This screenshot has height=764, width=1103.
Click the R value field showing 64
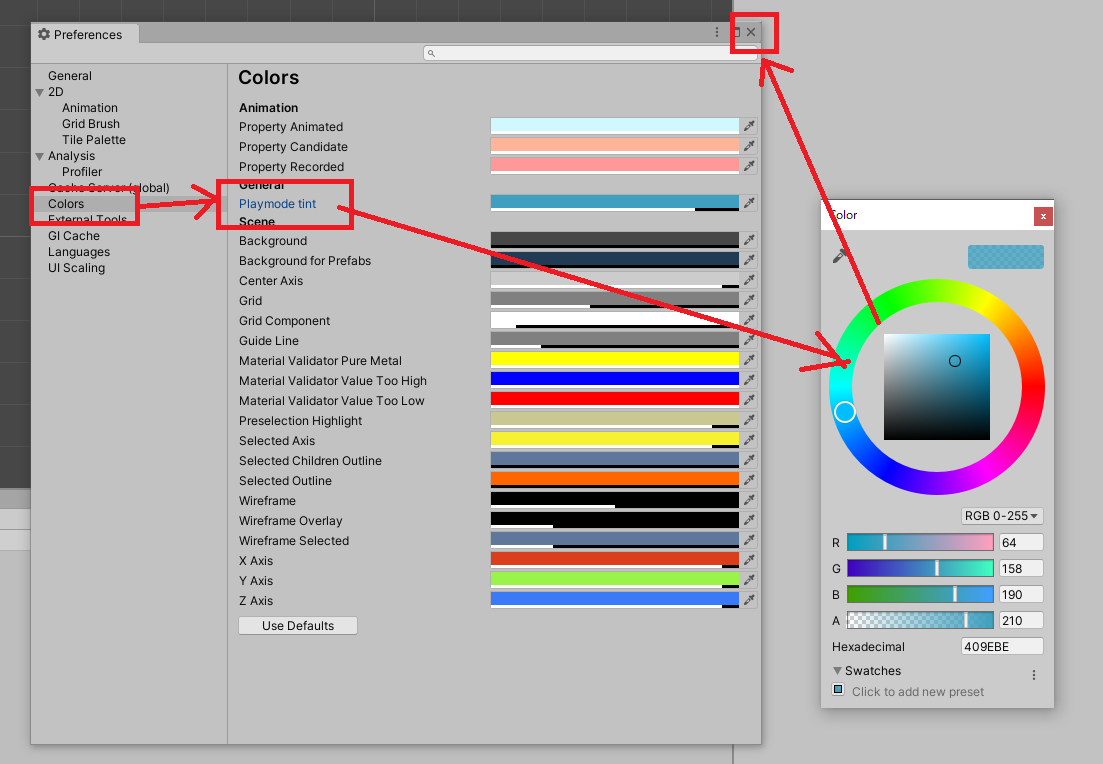click(x=1021, y=542)
